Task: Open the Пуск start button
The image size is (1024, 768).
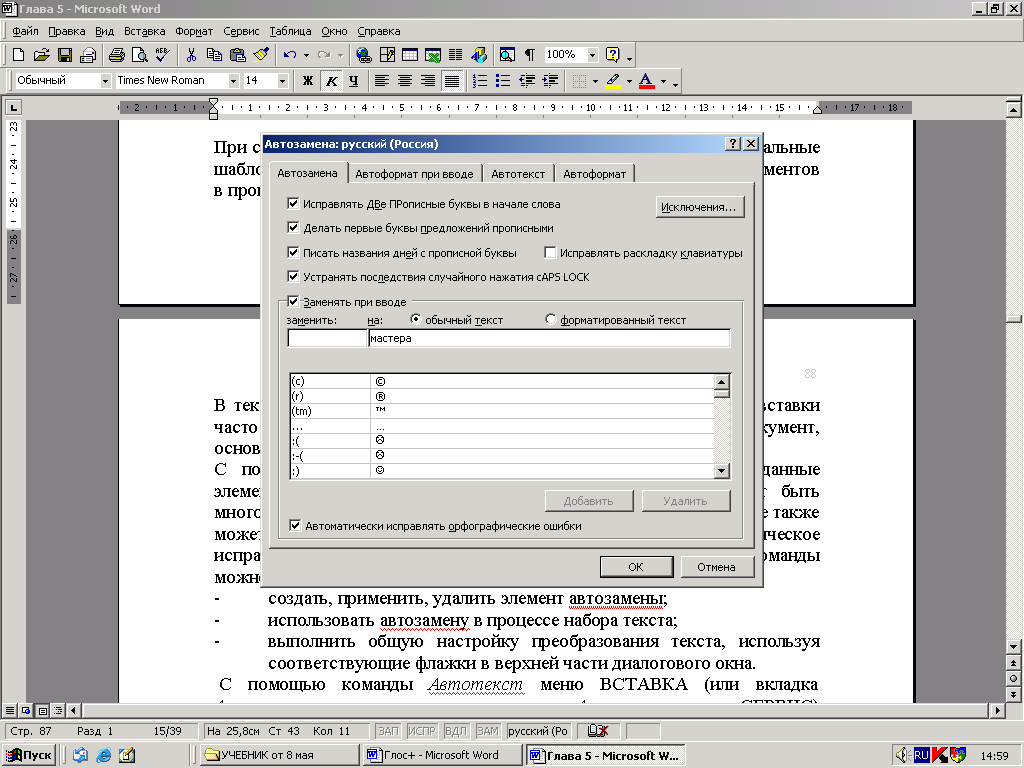Action: click(x=29, y=755)
